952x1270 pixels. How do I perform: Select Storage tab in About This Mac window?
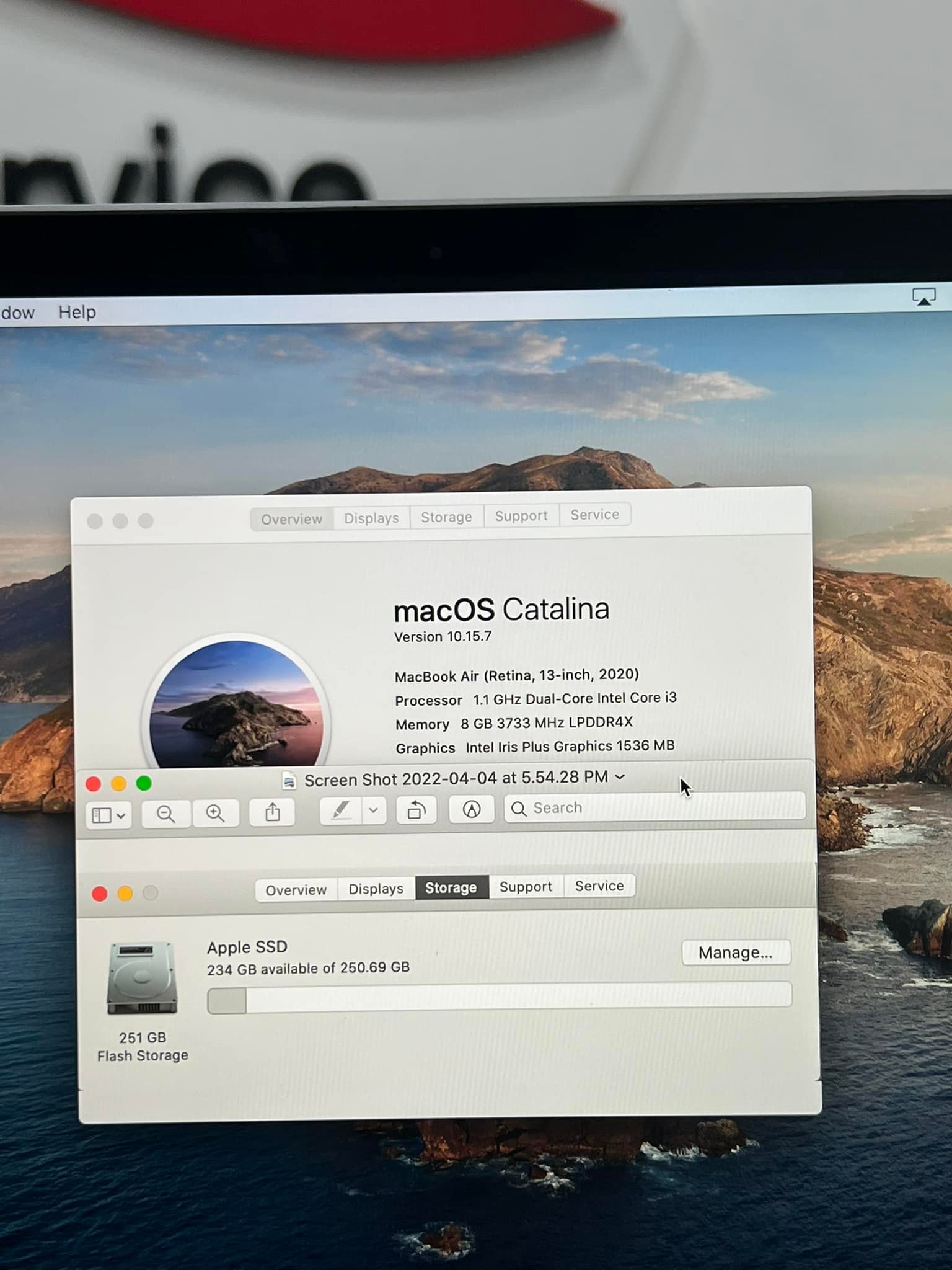click(x=446, y=517)
